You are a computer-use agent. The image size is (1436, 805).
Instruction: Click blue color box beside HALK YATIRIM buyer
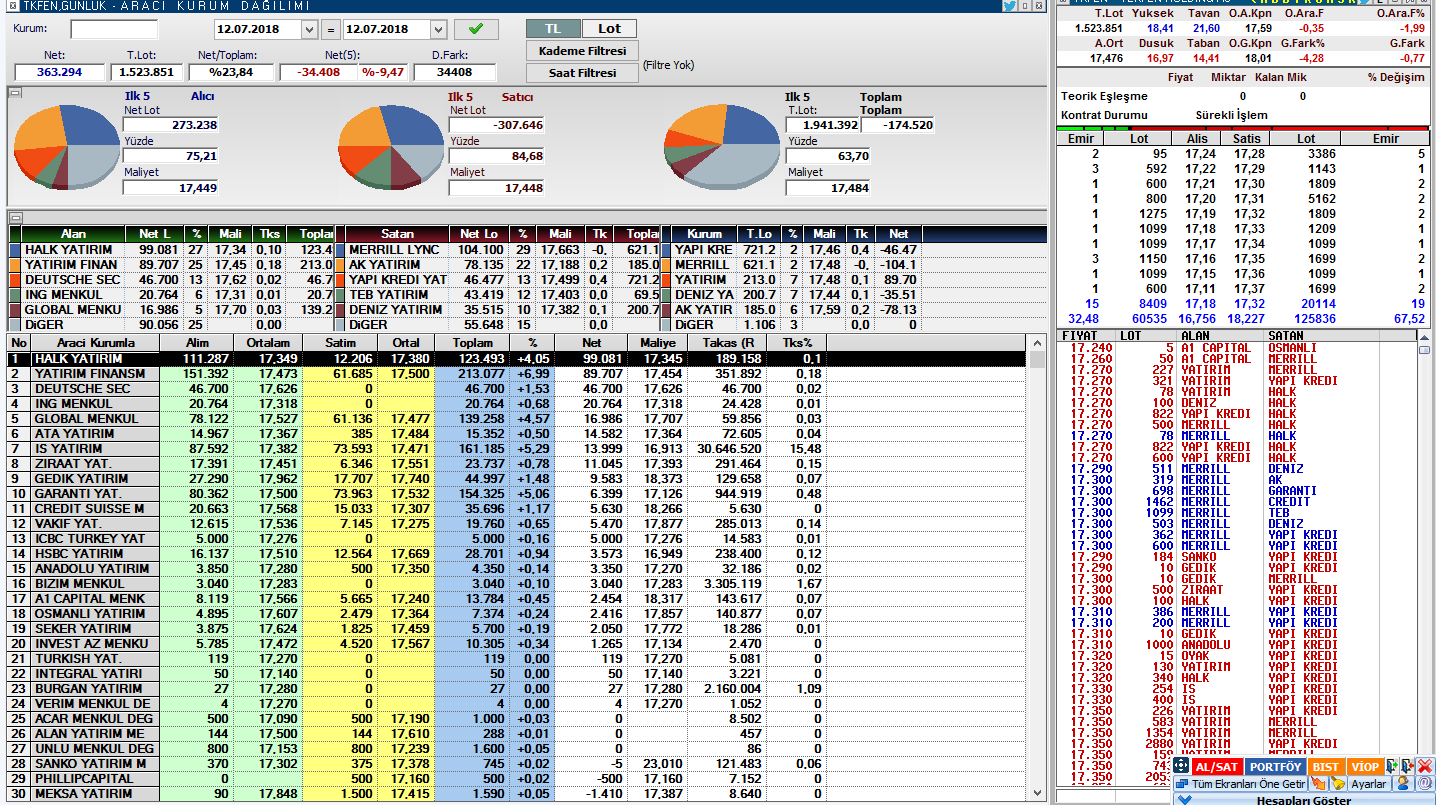pyautogui.click(x=15, y=249)
